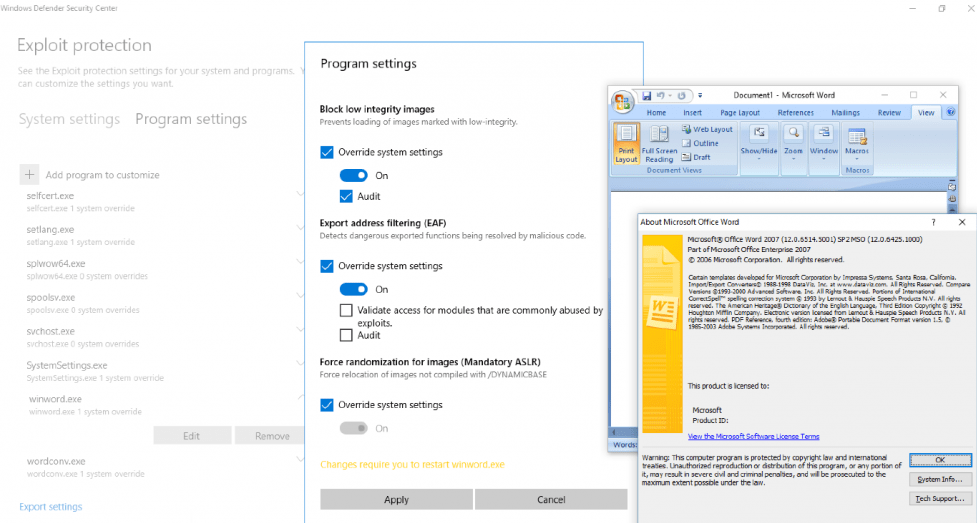Expand the splwow64.exe program entry
977x523 pixels.
300,261
